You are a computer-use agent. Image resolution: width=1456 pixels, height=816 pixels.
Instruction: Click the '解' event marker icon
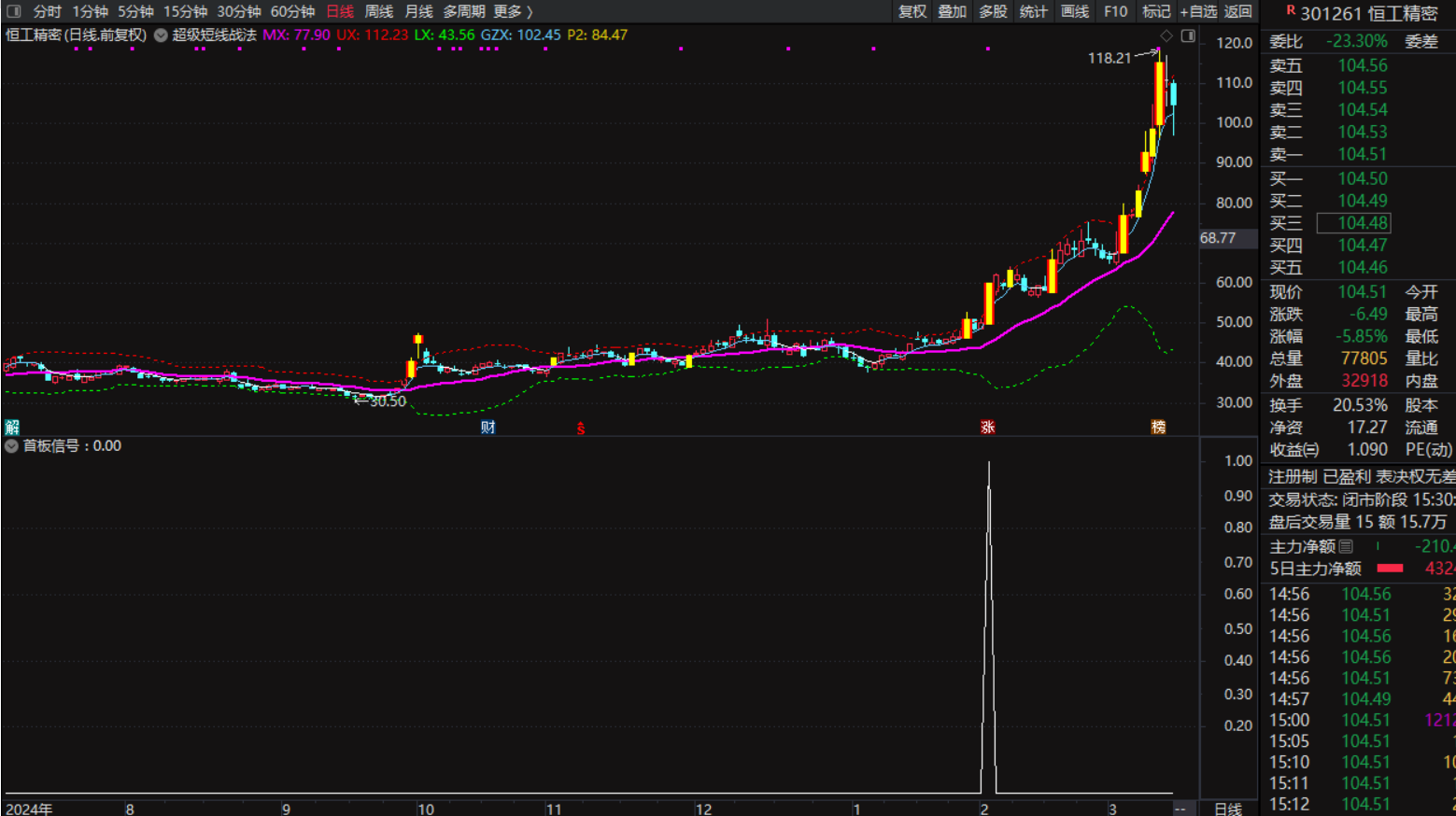pos(12,427)
